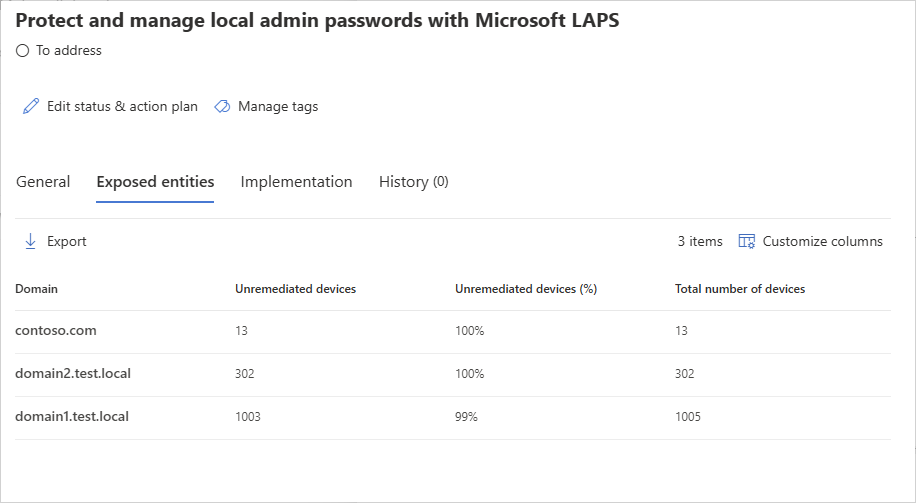
Task: Select the To address status circle
Action: [23, 50]
